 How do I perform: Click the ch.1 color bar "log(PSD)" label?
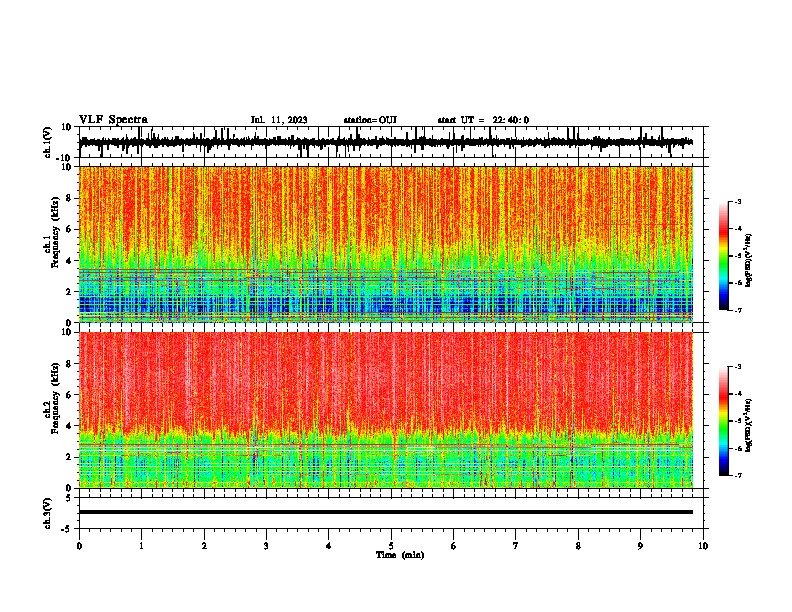pyautogui.click(x=749, y=260)
